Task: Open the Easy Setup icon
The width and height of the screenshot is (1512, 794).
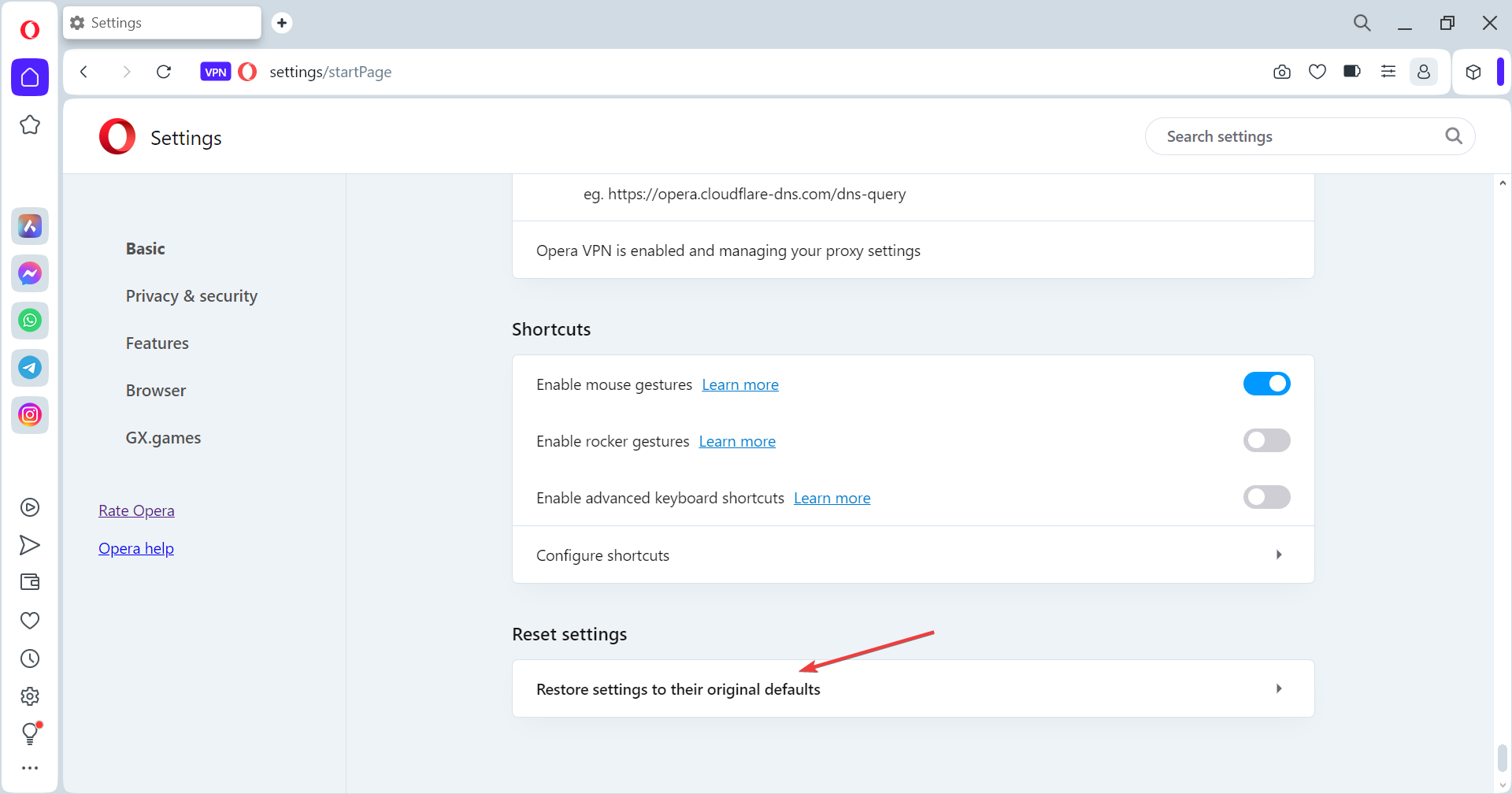Action: click(x=1388, y=72)
